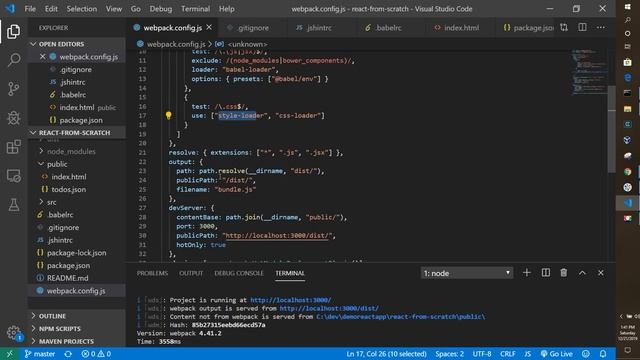Expand the src folder
The width and height of the screenshot is (640, 360).
(x=77, y=202)
